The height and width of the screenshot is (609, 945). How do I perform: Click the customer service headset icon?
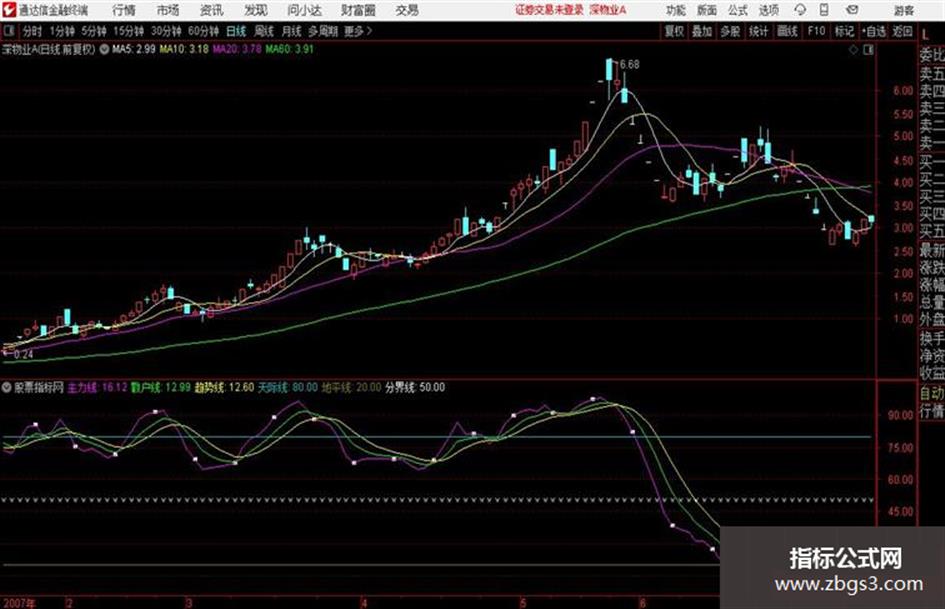coord(800,10)
